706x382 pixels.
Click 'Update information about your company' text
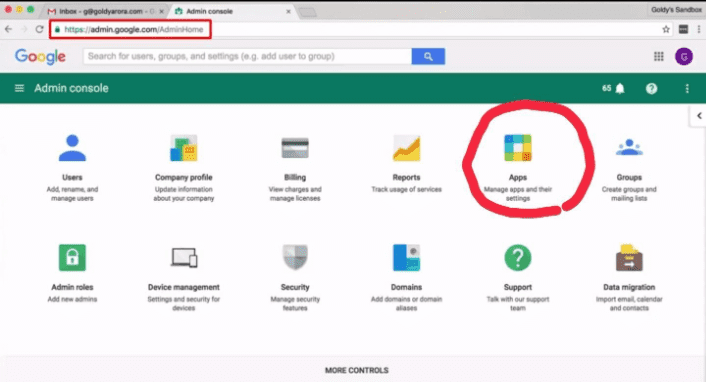[x=184, y=194]
